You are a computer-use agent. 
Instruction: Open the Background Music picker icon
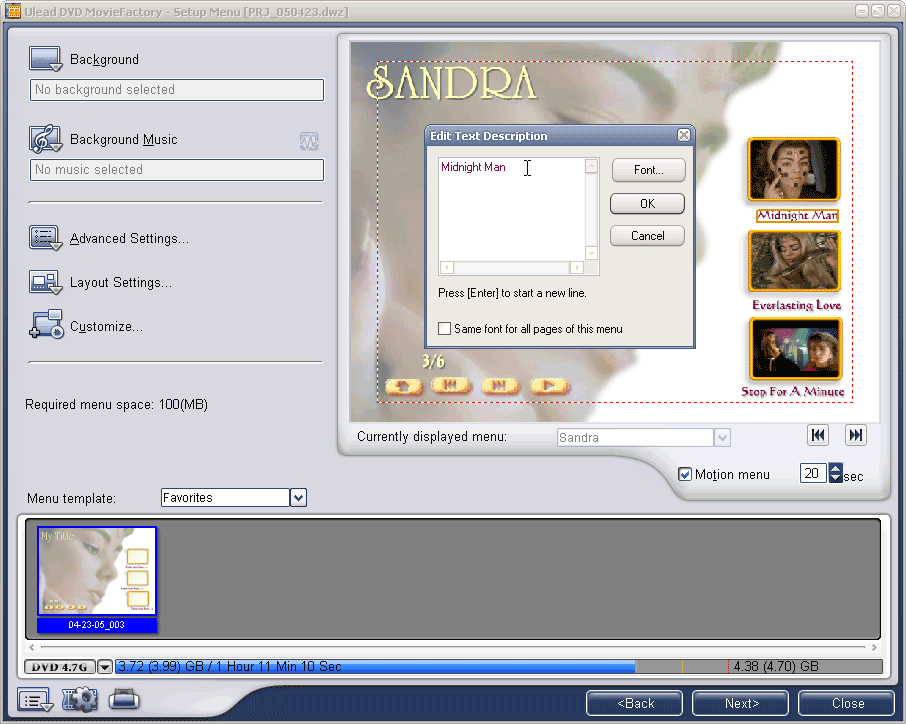45,139
